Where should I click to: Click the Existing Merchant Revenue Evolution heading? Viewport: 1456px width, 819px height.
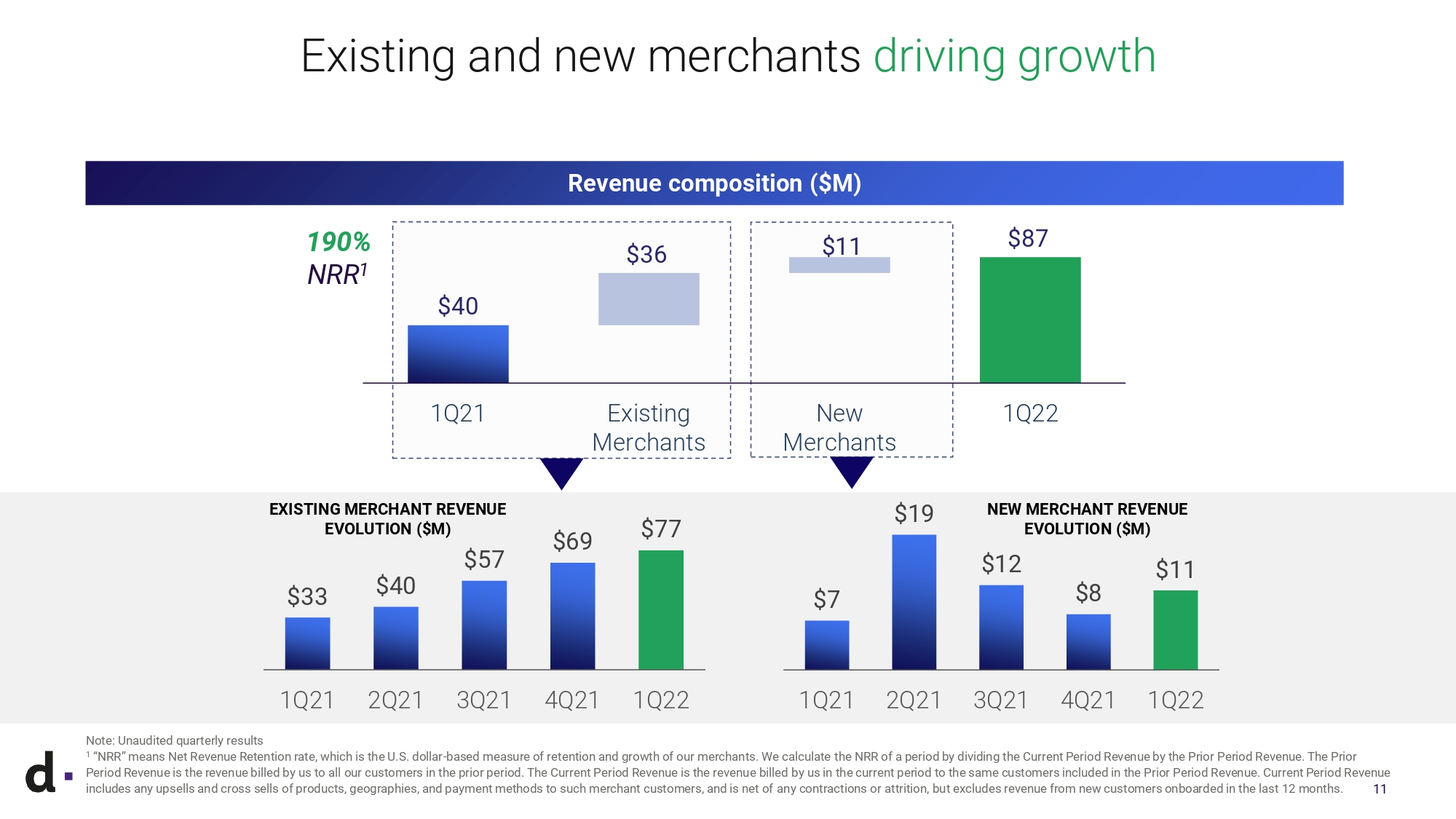point(387,519)
